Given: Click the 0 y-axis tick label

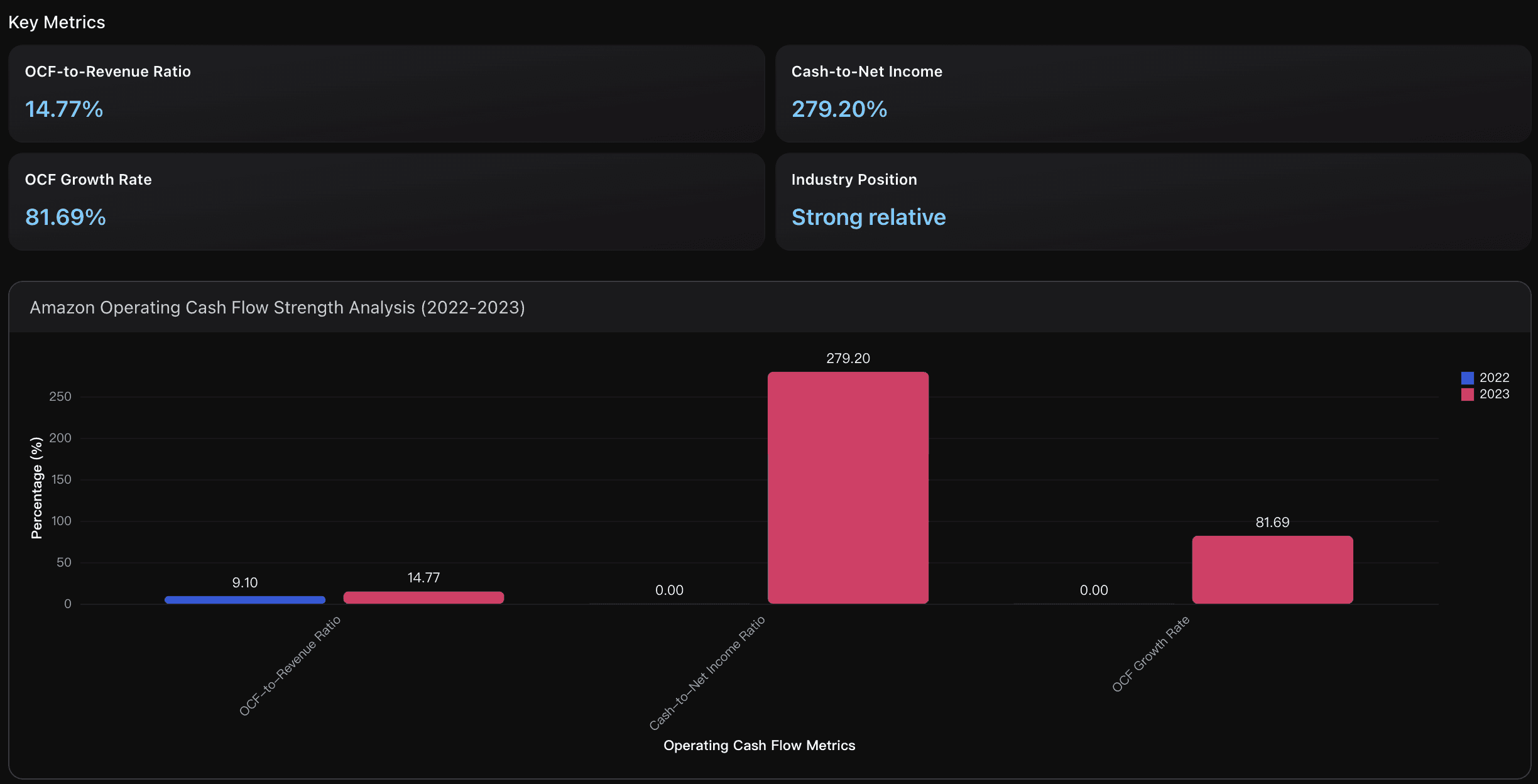Looking at the screenshot, I should click(68, 604).
